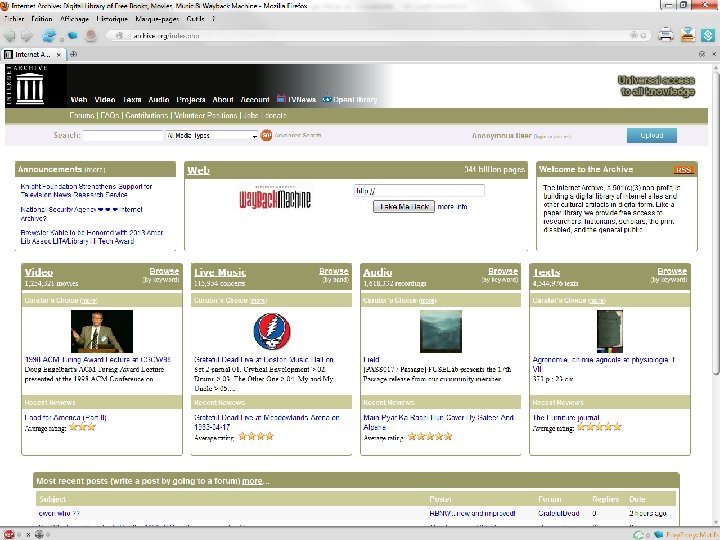Viewport: 720px width, 540px height.
Task: Open the Texts navigation link
Action: 132,100
